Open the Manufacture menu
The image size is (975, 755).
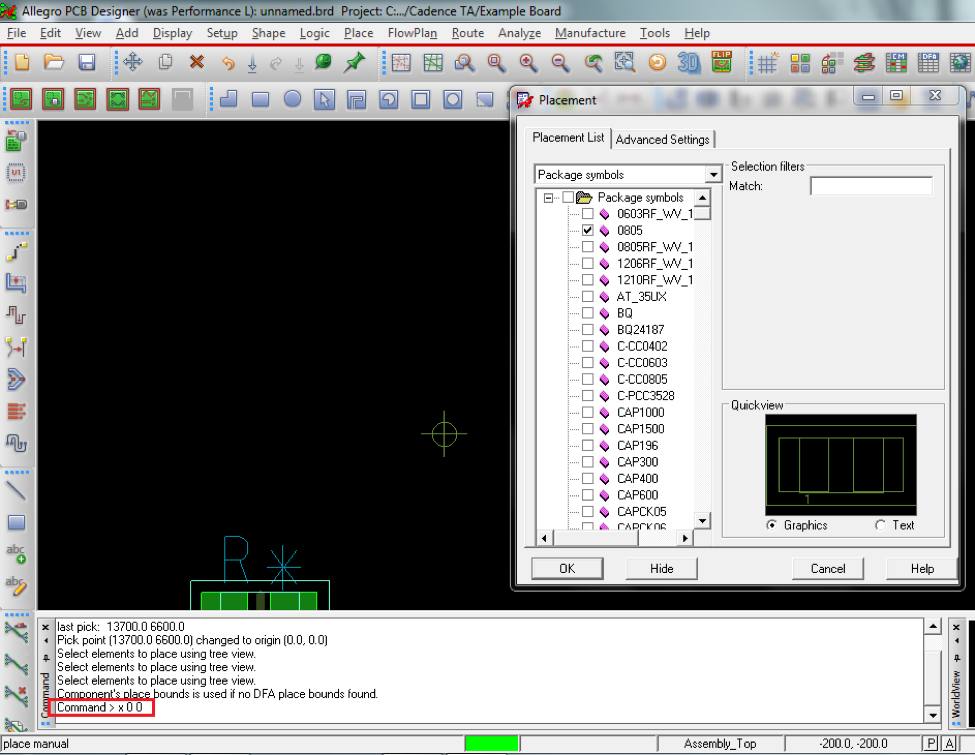[x=590, y=33]
